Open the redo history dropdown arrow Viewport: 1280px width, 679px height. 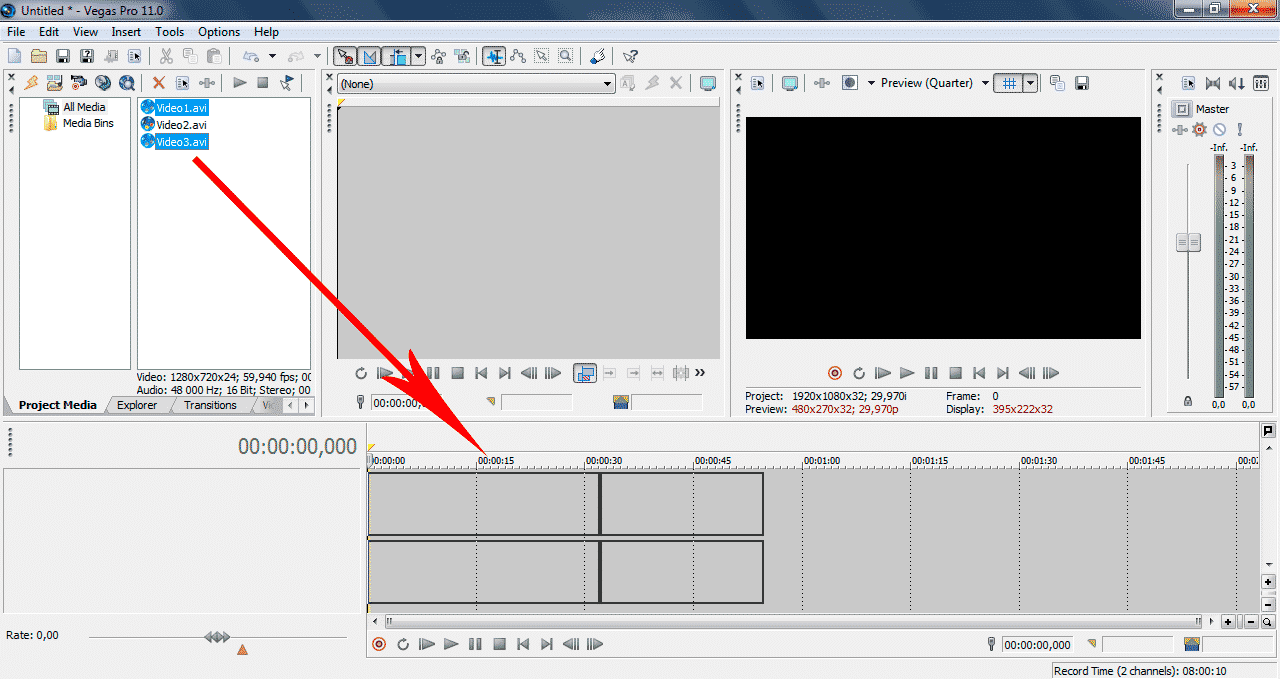pyautogui.click(x=318, y=56)
